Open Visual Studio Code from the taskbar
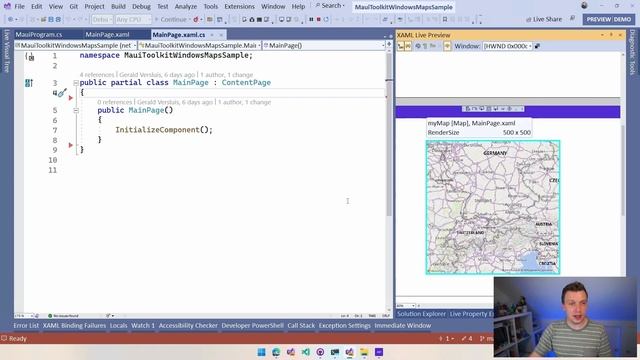The height and width of the screenshot is (360, 640). (x=306, y=352)
